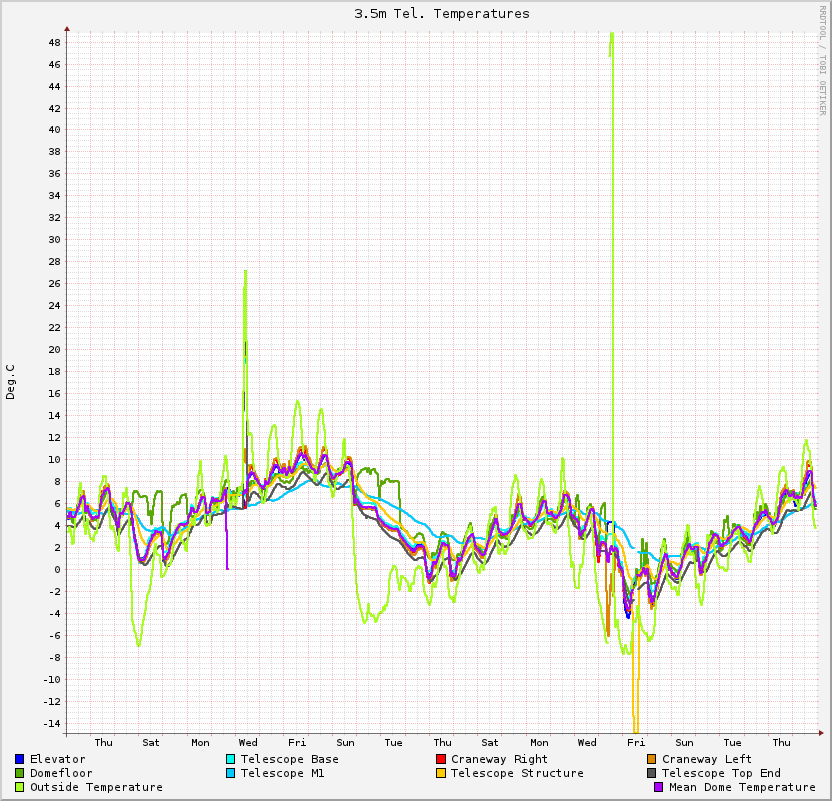832x801 pixels.
Task: Click the 0 tick label on y-axis
Action: point(57,569)
